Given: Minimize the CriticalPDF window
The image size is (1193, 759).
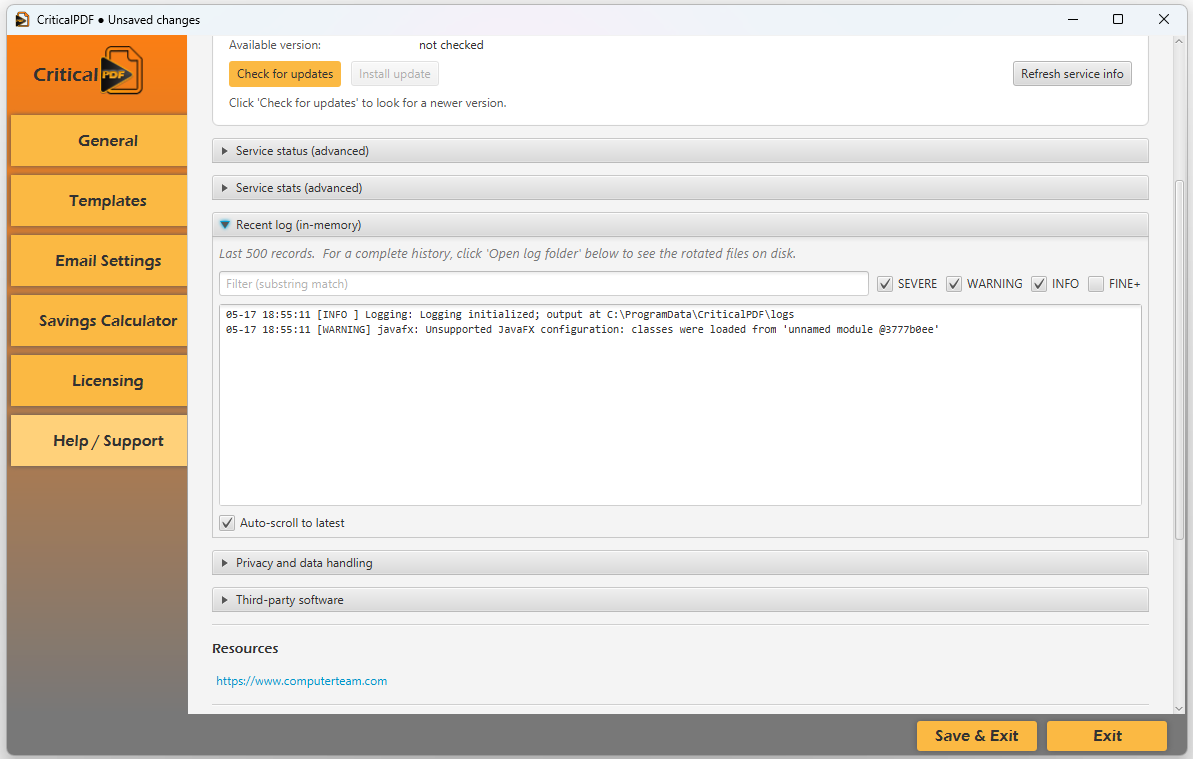Looking at the screenshot, I should click(1073, 19).
